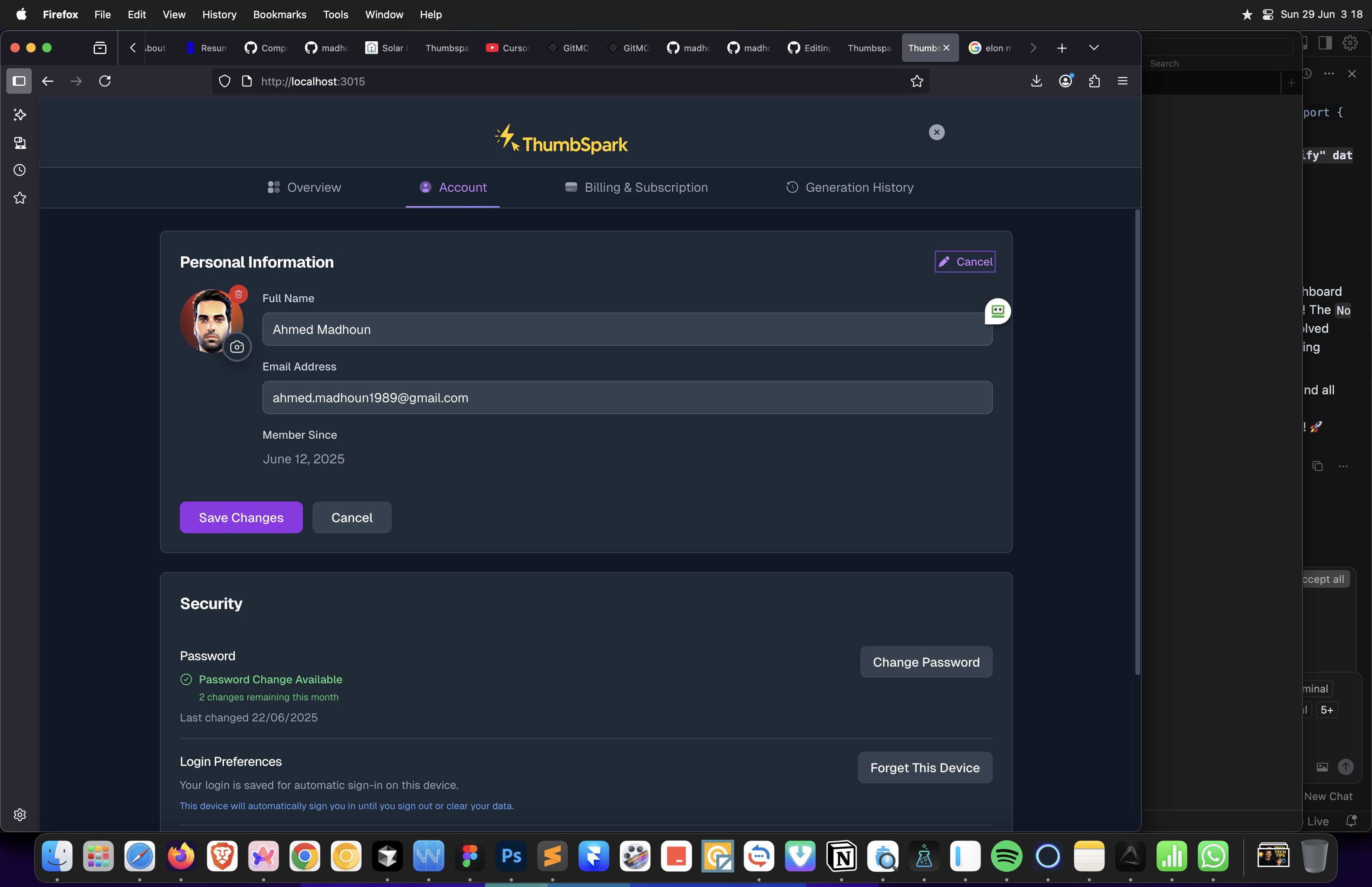Open the Generation History tab

pos(849,187)
